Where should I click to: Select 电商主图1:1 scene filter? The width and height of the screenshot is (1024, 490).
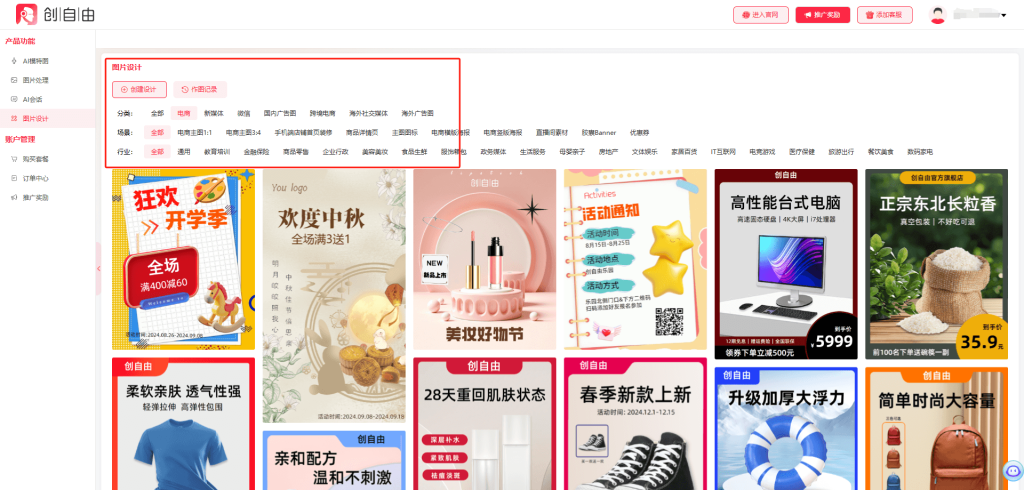(x=195, y=132)
